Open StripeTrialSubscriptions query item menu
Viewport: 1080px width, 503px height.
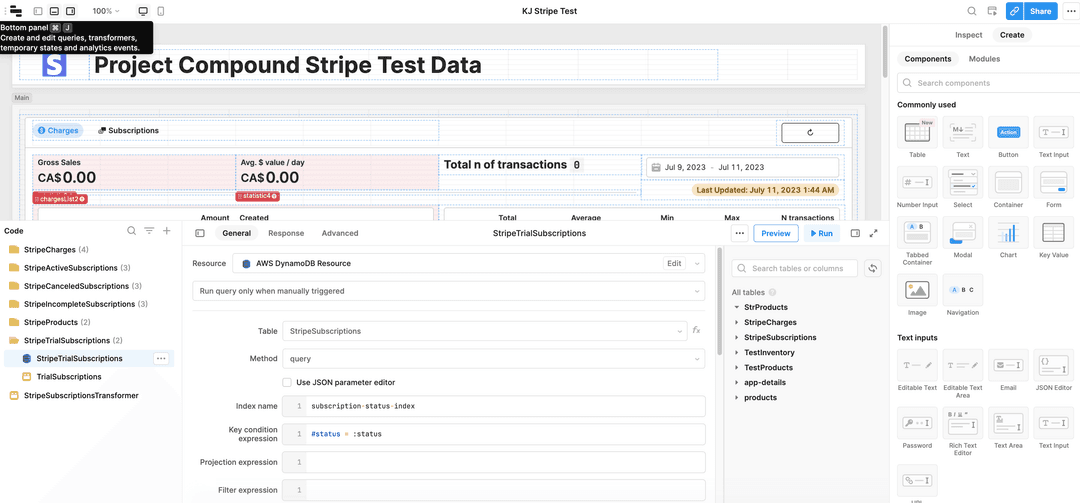160,358
